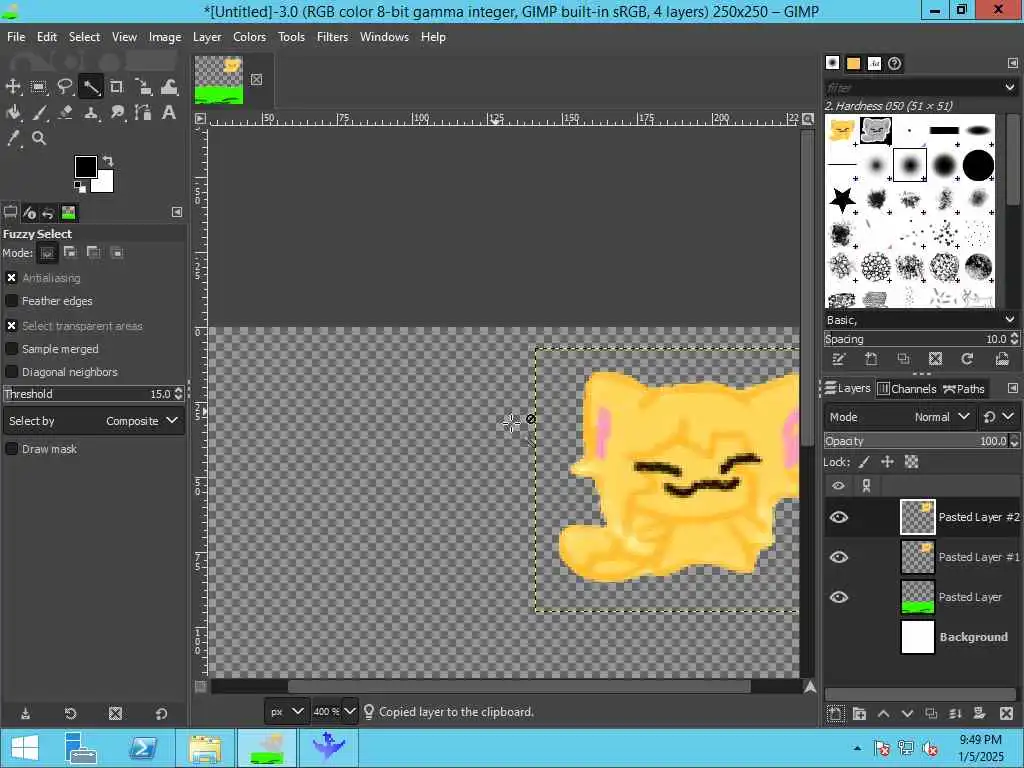Screen dimensions: 1024x768
Task: Select the Fuzzy Select wand tool
Action: pos(91,87)
